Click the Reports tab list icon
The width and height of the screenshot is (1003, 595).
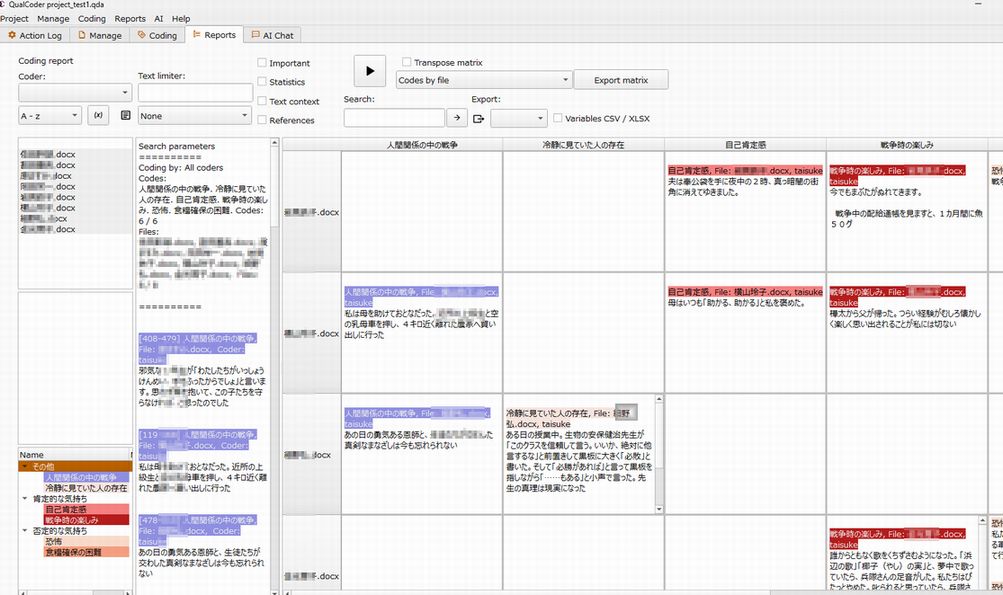(196, 35)
